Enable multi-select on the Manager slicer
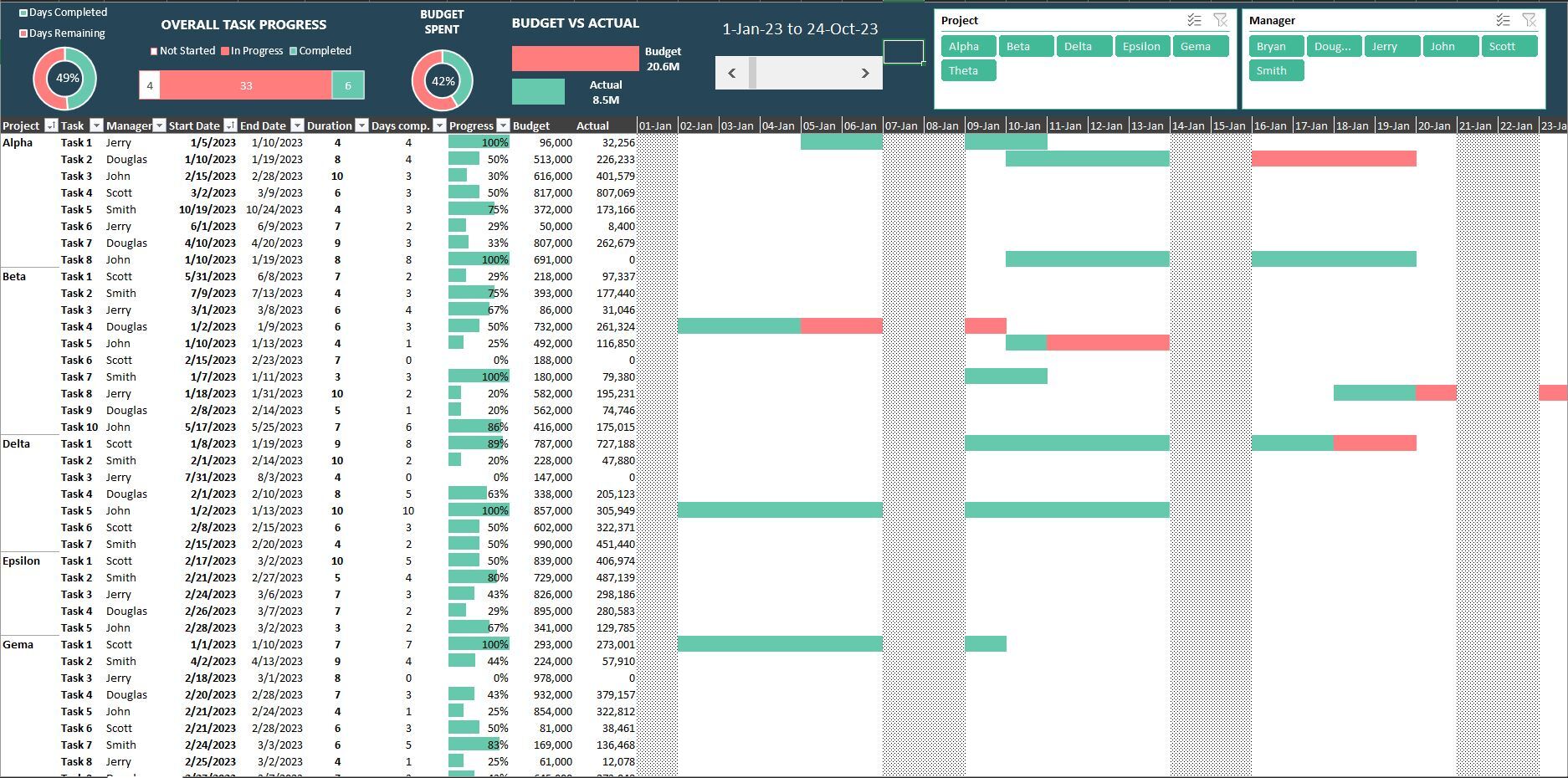The height and width of the screenshot is (778, 1568). coord(1503,20)
